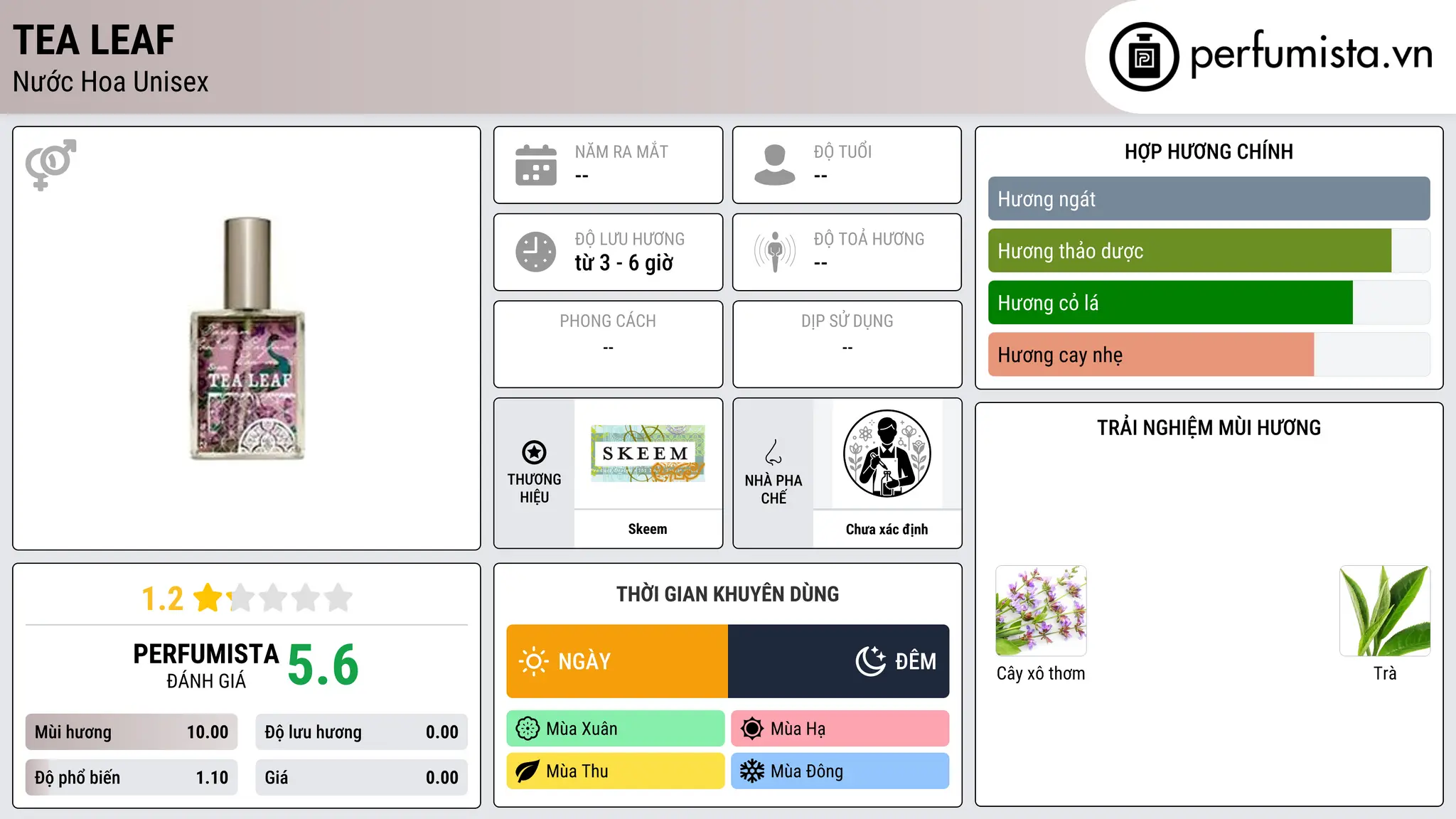Screen dimensions: 1456x819
Task: Click the Thời gian khuyên dùng heading
Action: coord(728,594)
